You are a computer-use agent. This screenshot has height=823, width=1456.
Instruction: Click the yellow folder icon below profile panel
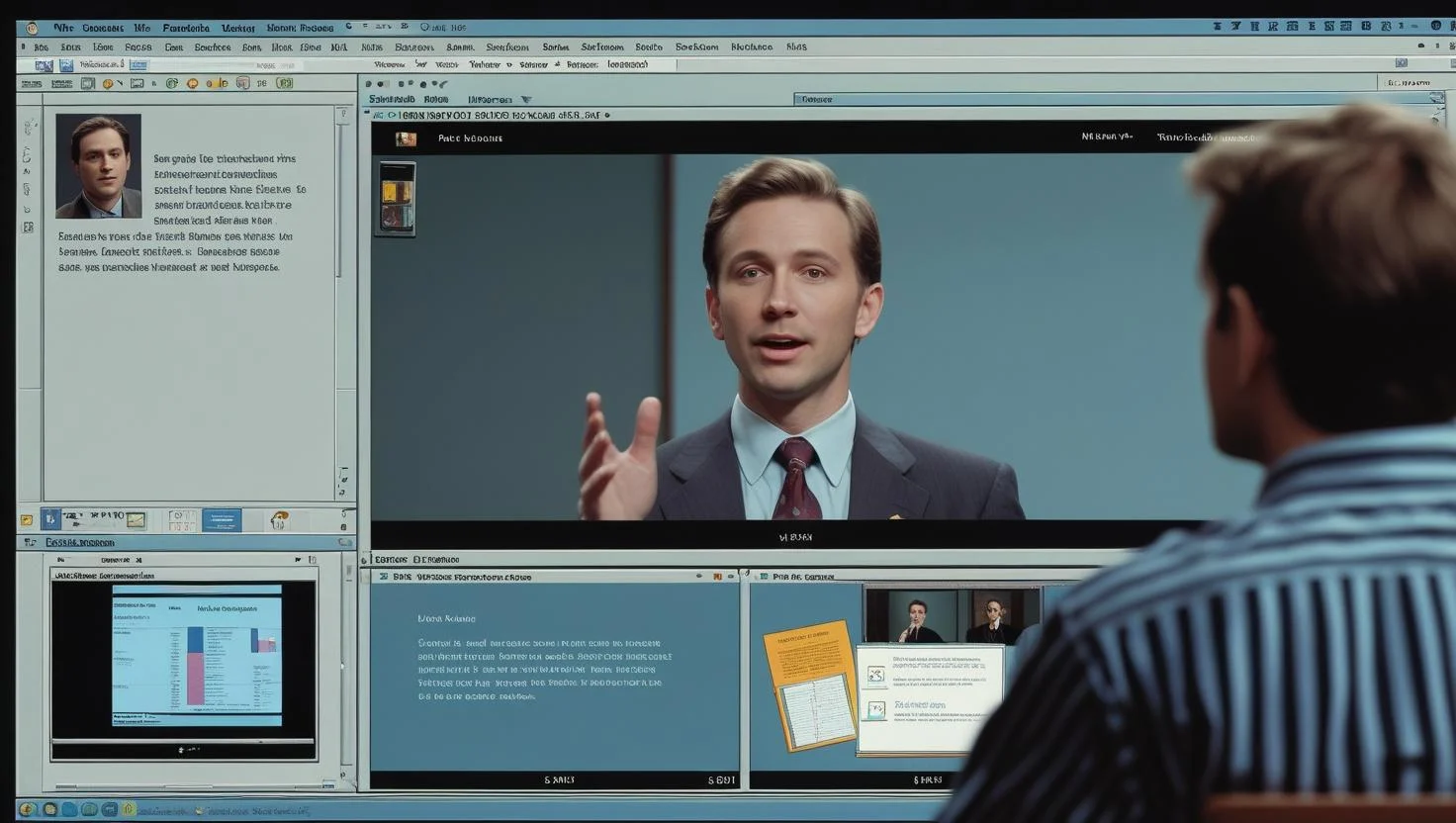27,519
